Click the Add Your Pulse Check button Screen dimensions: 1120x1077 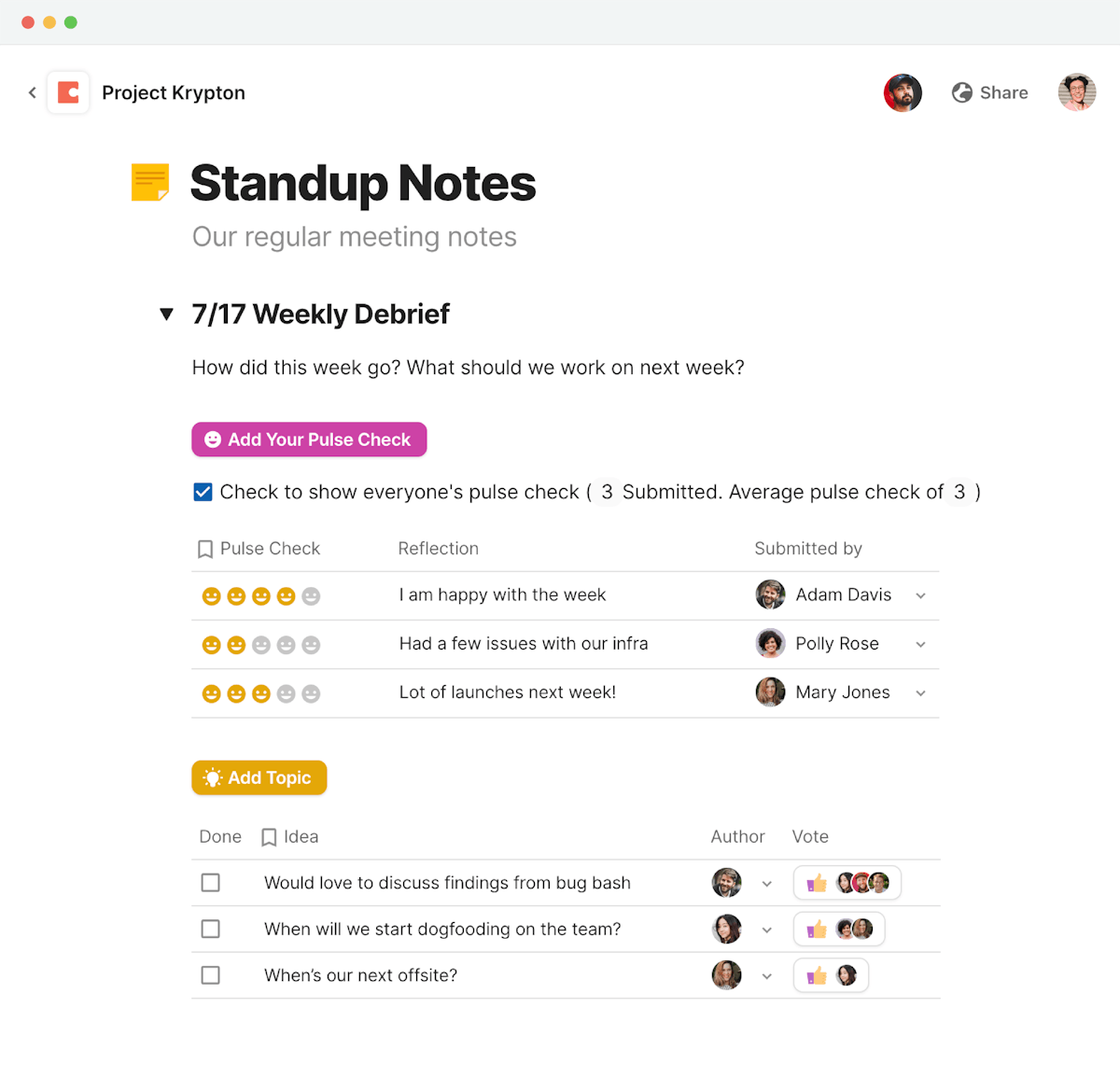tap(309, 440)
